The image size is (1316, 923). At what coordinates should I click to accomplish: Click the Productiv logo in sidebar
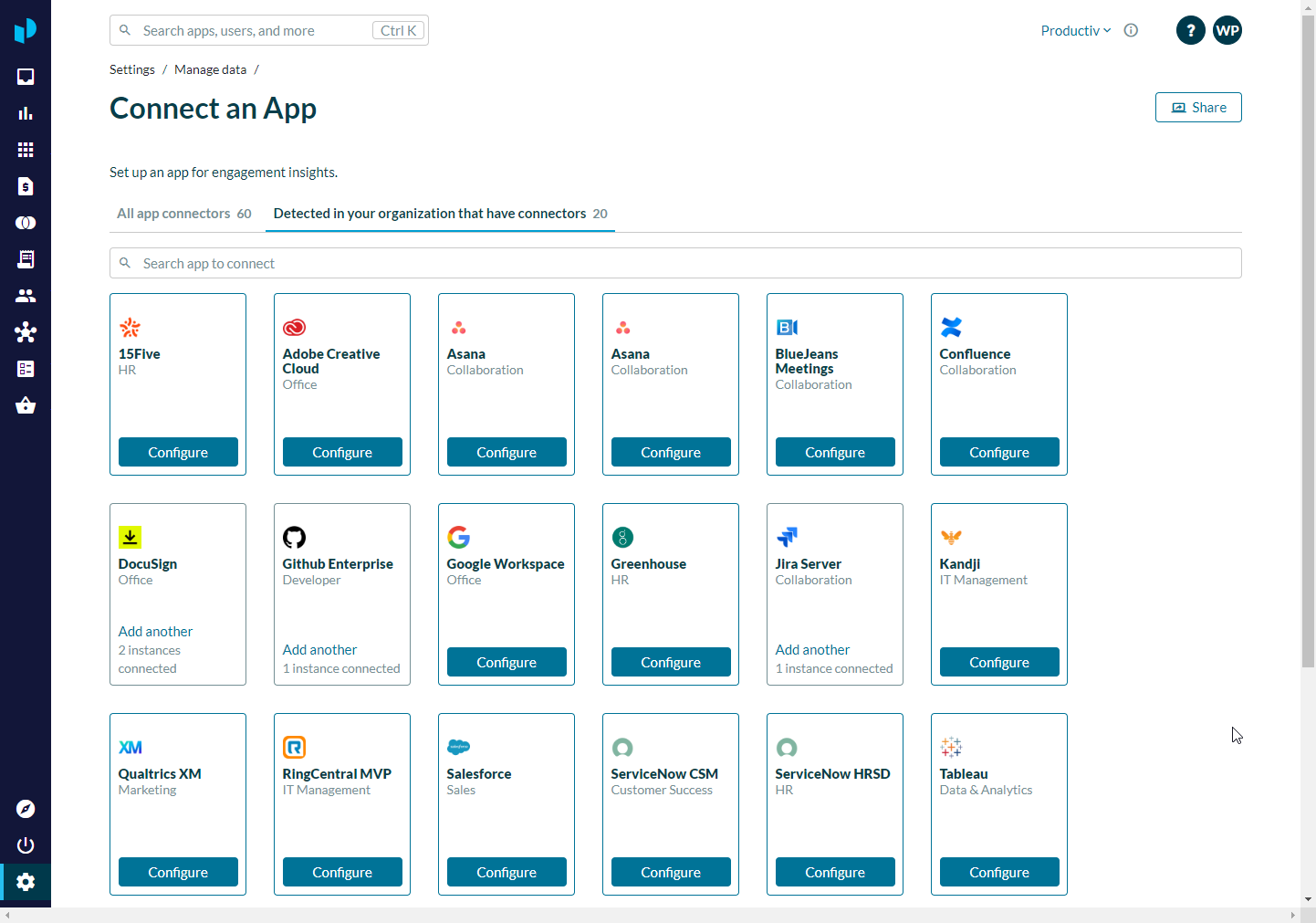[26, 30]
